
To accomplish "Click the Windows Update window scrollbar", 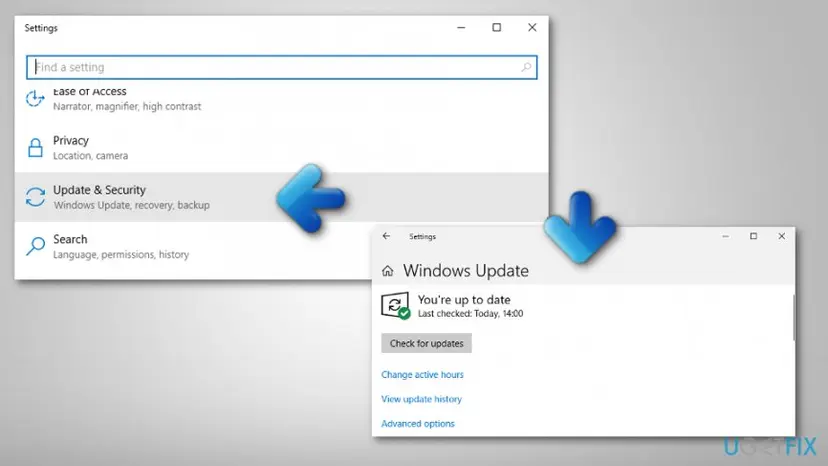I will point(793,317).
